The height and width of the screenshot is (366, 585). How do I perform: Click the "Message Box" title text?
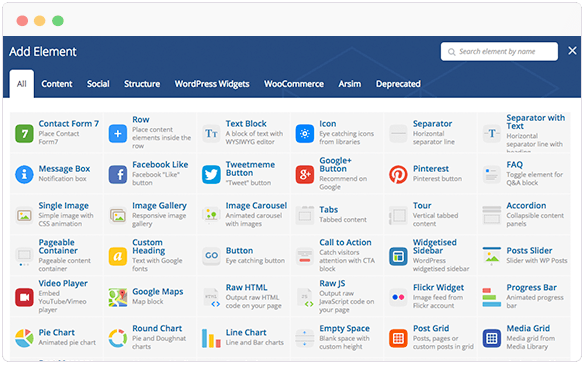pyautogui.click(x=64, y=169)
